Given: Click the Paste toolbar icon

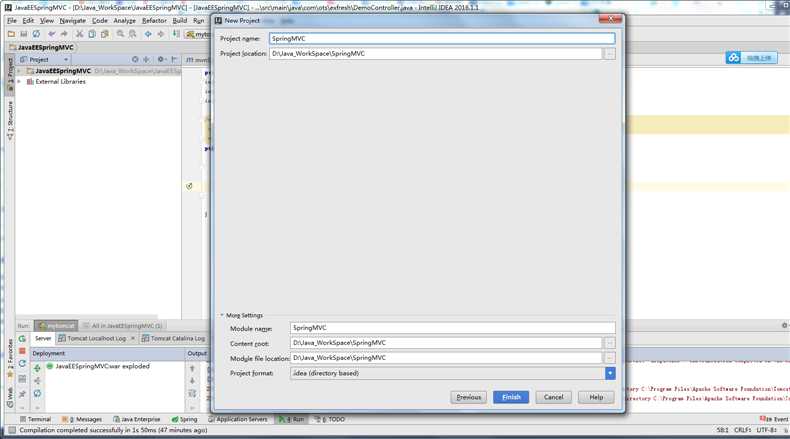Looking at the screenshot, I should [104, 34].
